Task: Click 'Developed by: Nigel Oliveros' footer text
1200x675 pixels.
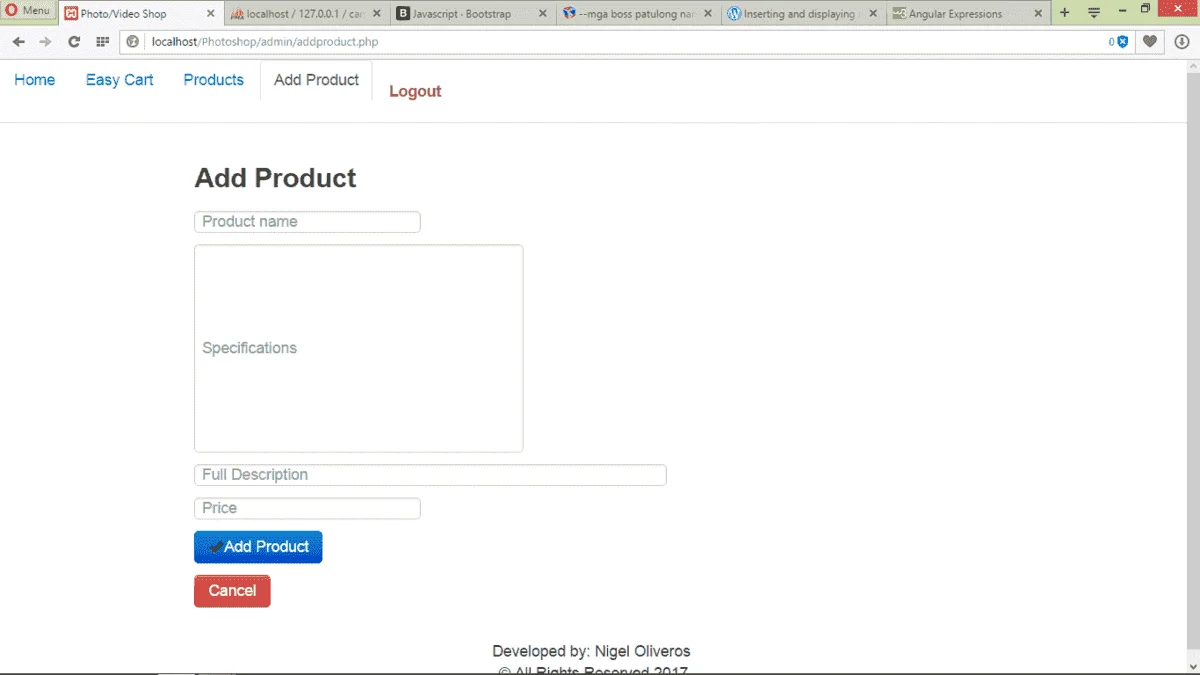Action: 591,651
